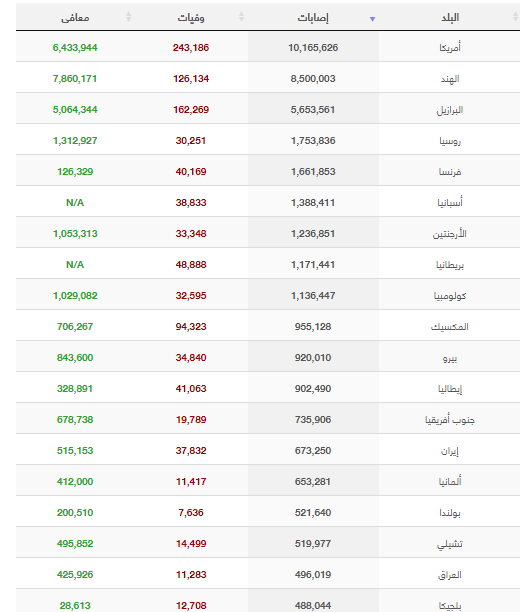The image size is (520, 612).
Task: Click sort arrows beside معافى header
Action: [128, 17]
